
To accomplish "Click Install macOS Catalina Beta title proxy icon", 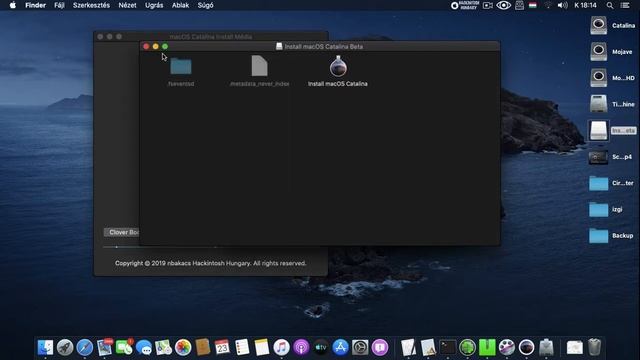I will point(279,47).
